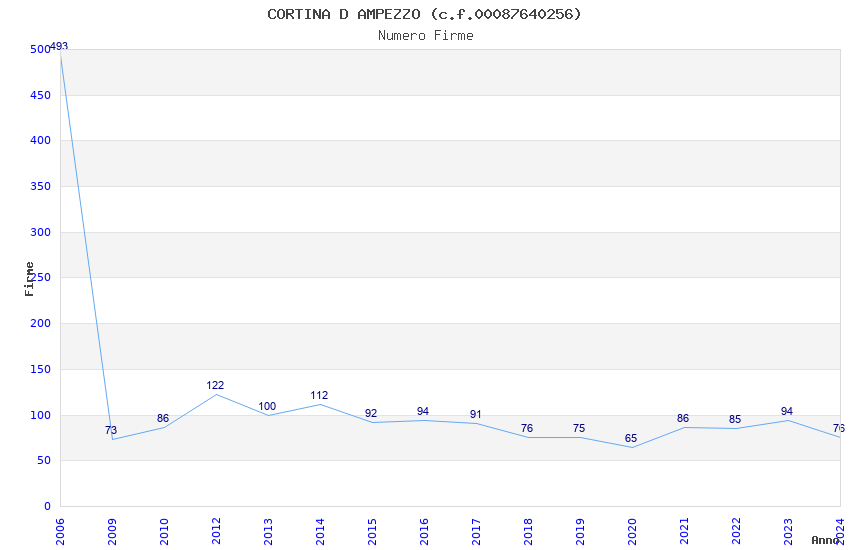Click the x-axis year label 2017
Image resolution: width=850 pixels, height=550 pixels.
pyautogui.click(x=476, y=532)
